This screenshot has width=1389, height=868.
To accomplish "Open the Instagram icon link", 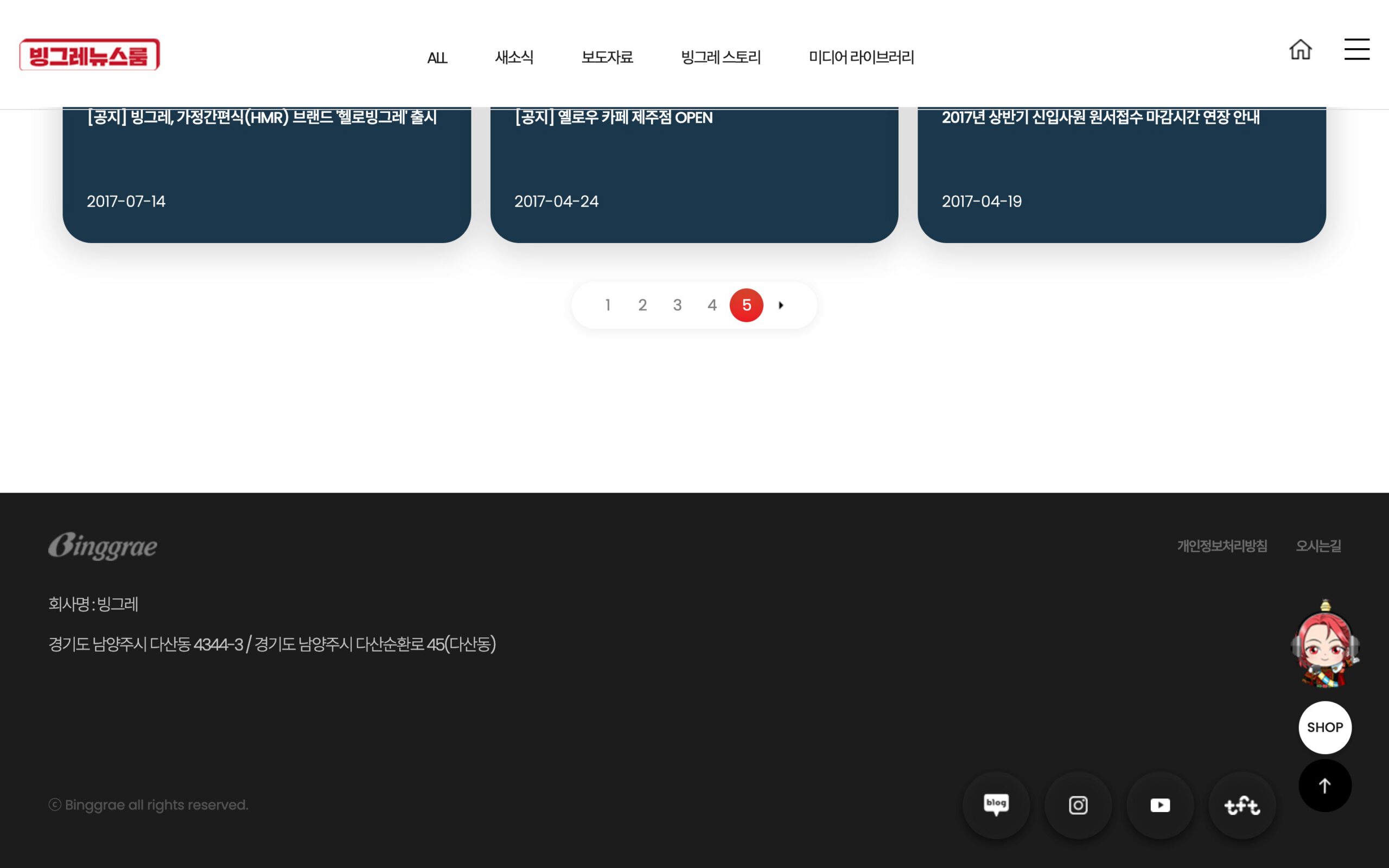I will 1078,805.
